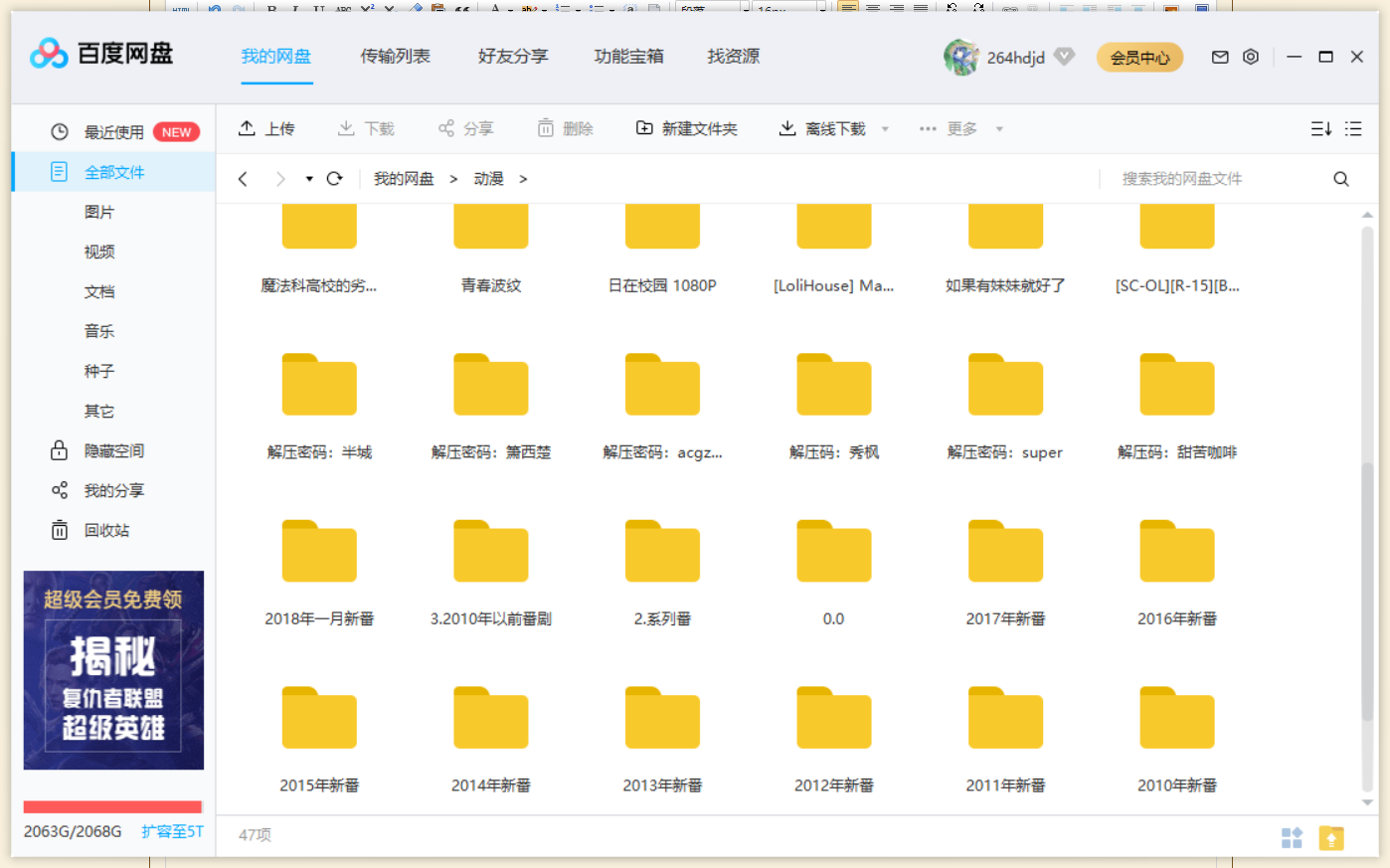Expand the offline download dropdown arrow
Viewport: 1390px width, 868px height.
tap(885, 128)
